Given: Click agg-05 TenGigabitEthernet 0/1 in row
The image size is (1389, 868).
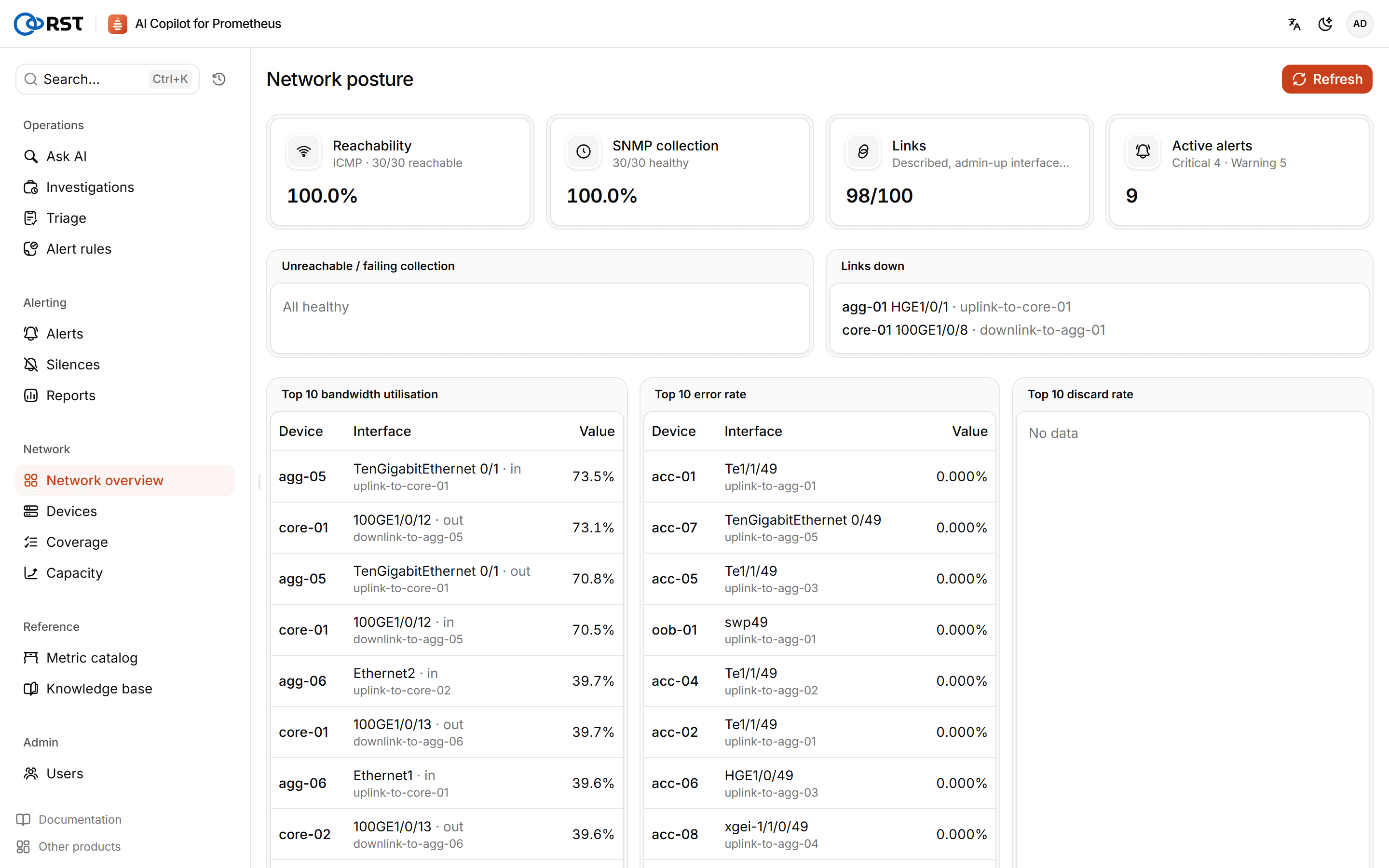Looking at the screenshot, I should click(447, 476).
